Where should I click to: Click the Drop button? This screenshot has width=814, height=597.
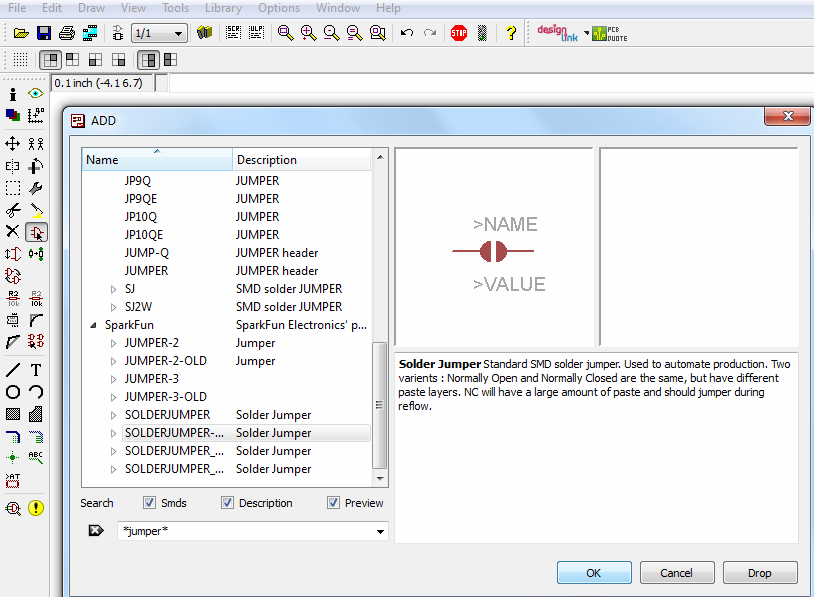(x=759, y=573)
